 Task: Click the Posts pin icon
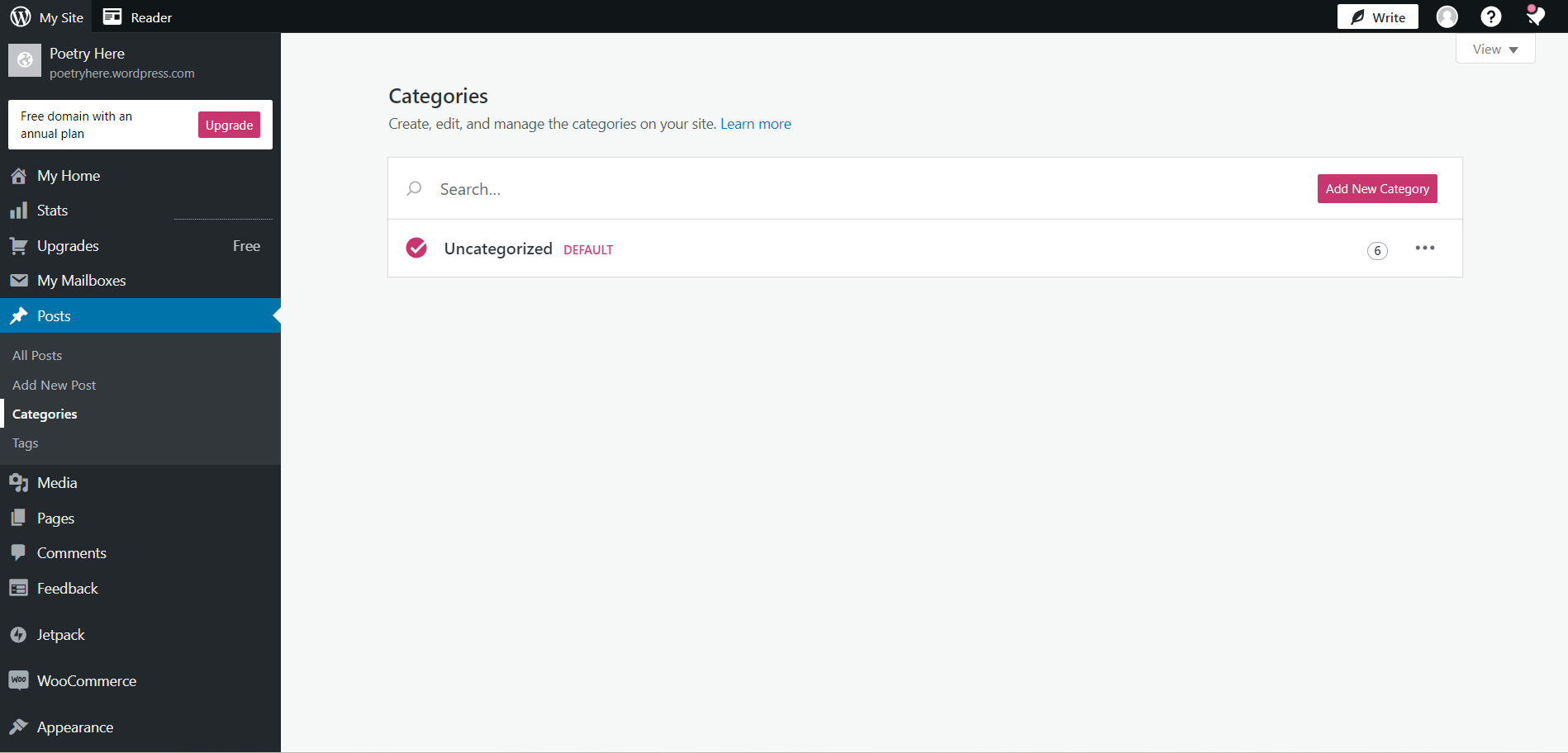[x=18, y=316]
